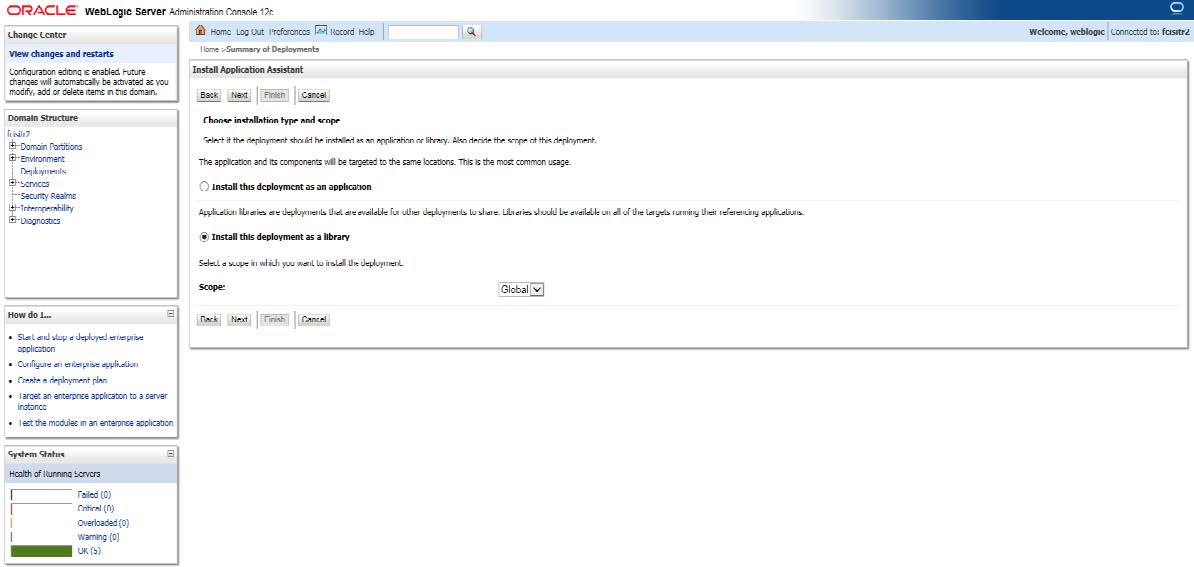The height and width of the screenshot is (567, 1194).
Task: Click the search input field
Action: coord(423,32)
